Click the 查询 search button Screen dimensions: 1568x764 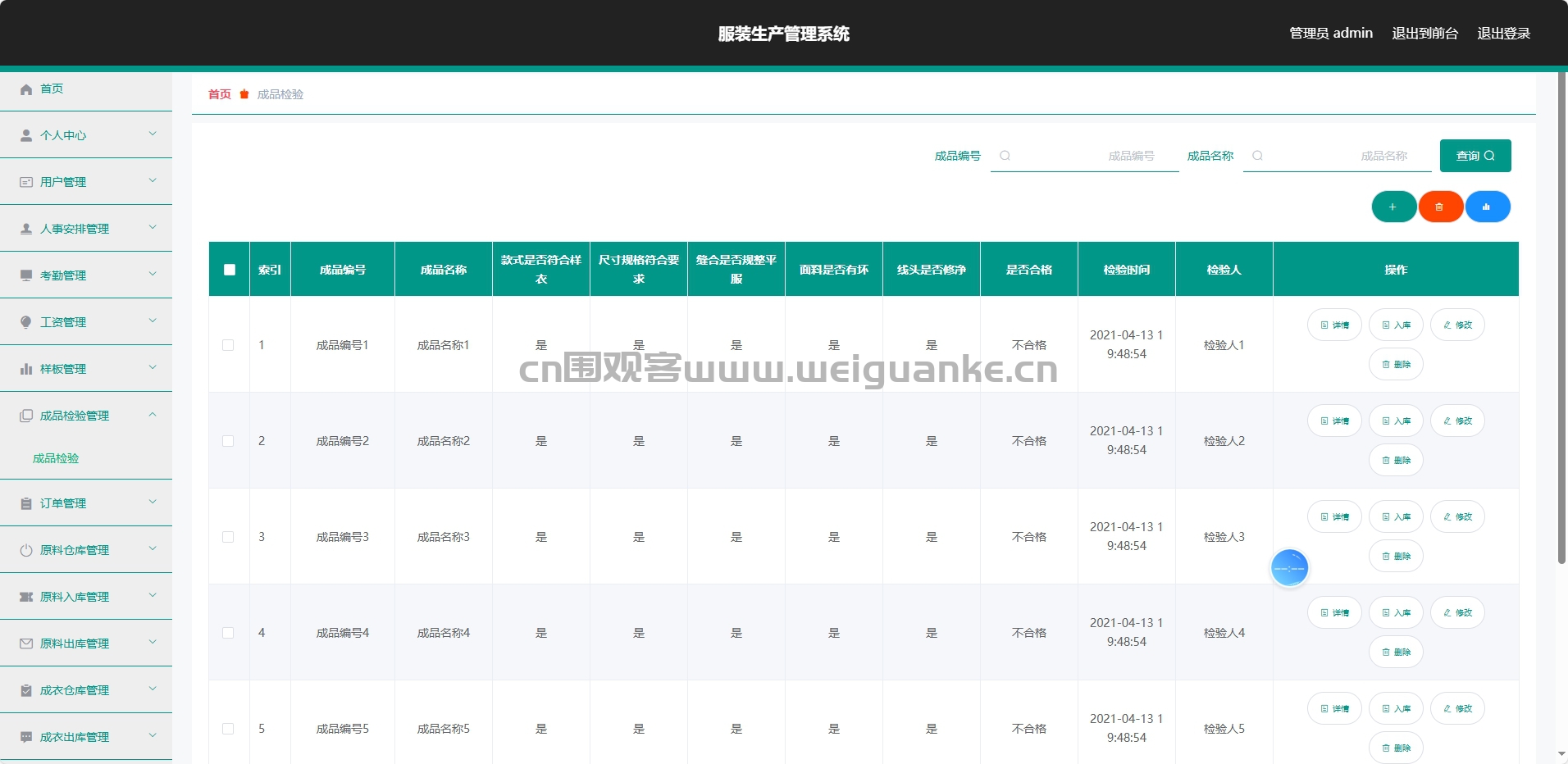[x=1475, y=156]
